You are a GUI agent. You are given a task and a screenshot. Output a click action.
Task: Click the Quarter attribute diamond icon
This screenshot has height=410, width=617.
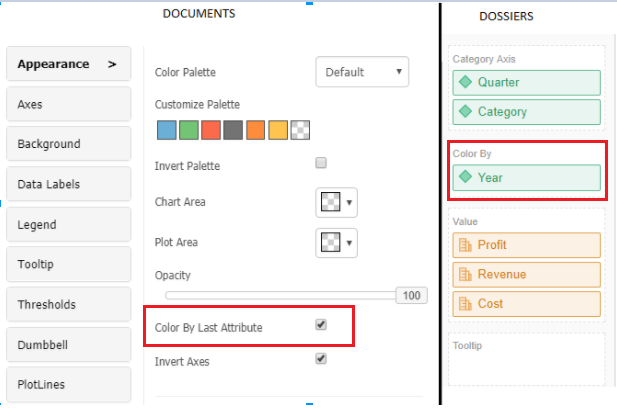click(x=465, y=82)
